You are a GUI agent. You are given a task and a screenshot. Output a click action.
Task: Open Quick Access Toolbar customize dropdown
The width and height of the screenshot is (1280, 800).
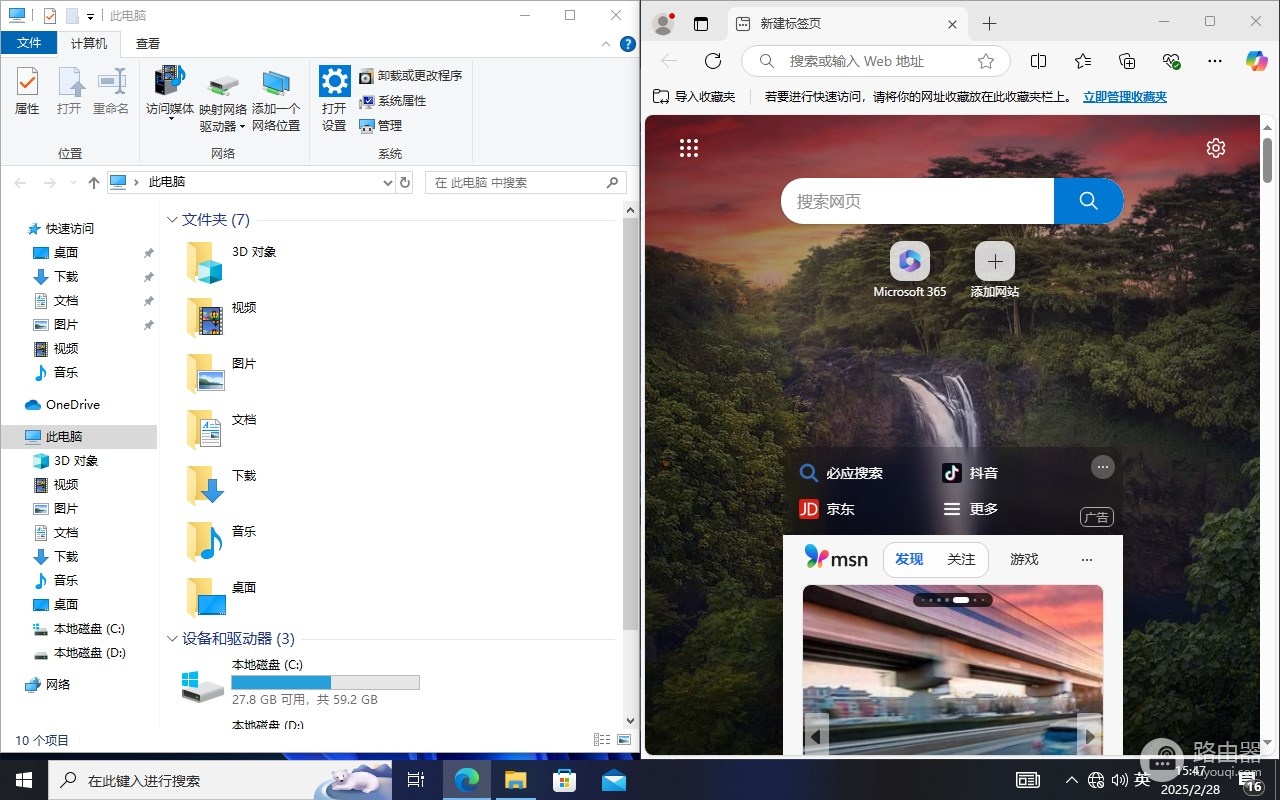tap(90, 16)
